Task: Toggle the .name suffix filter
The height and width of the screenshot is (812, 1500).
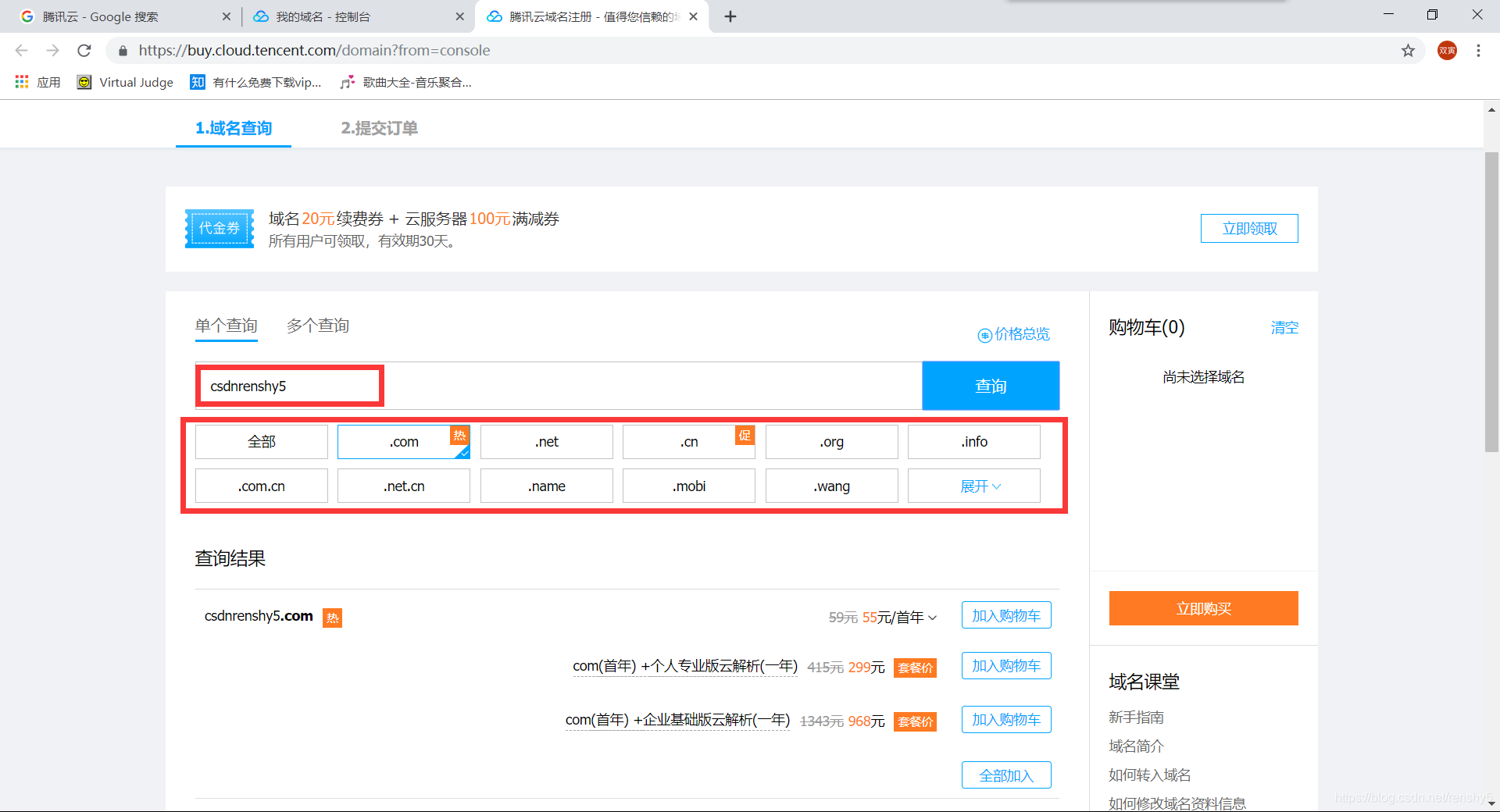Action: [547, 486]
